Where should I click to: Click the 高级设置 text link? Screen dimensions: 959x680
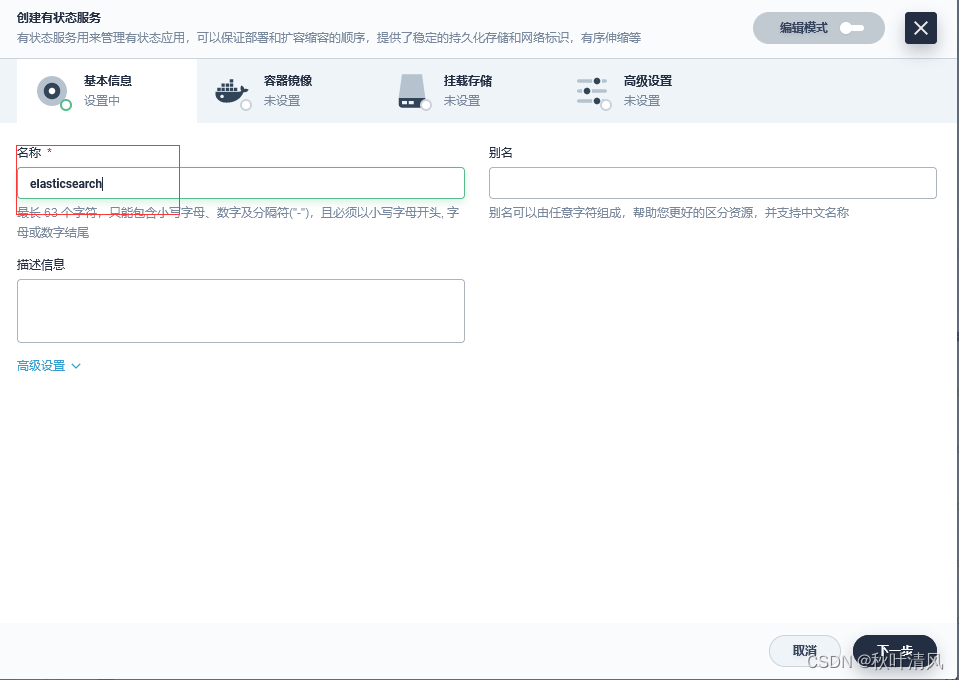click(41, 366)
